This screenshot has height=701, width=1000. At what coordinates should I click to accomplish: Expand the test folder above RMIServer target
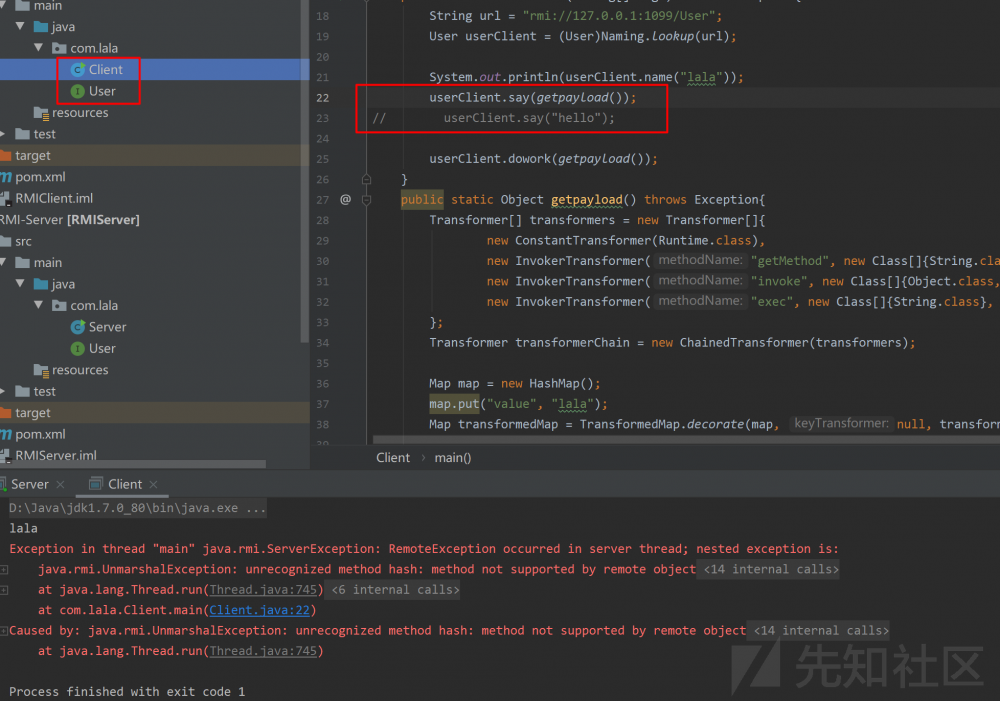click(3, 391)
